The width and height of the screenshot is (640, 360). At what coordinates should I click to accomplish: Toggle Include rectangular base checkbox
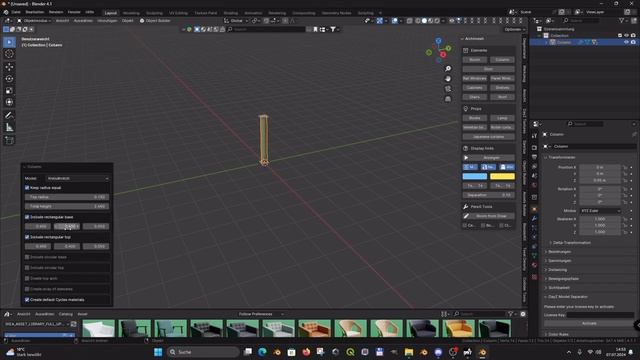27,217
